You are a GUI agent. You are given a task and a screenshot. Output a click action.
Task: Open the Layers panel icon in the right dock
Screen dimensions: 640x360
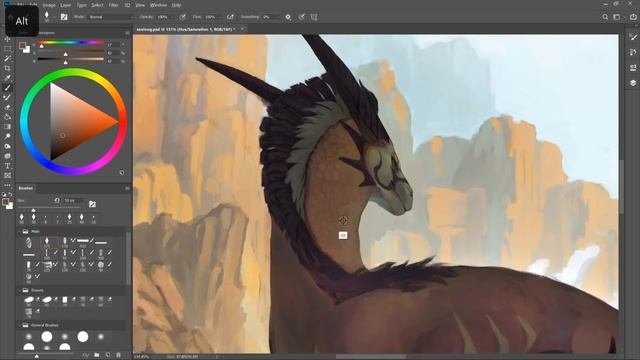click(633, 83)
